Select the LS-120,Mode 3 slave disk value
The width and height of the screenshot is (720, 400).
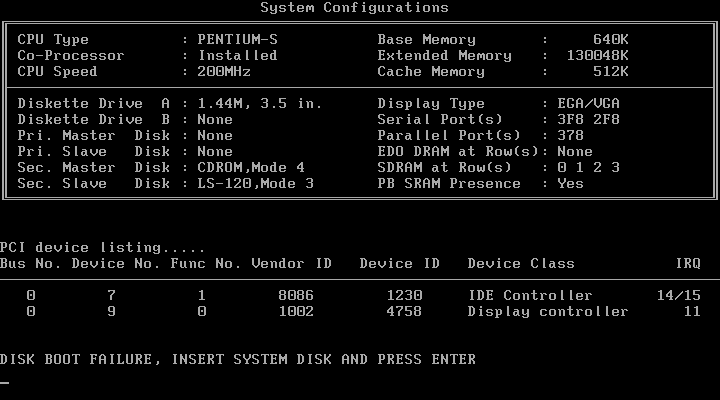(x=255, y=184)
